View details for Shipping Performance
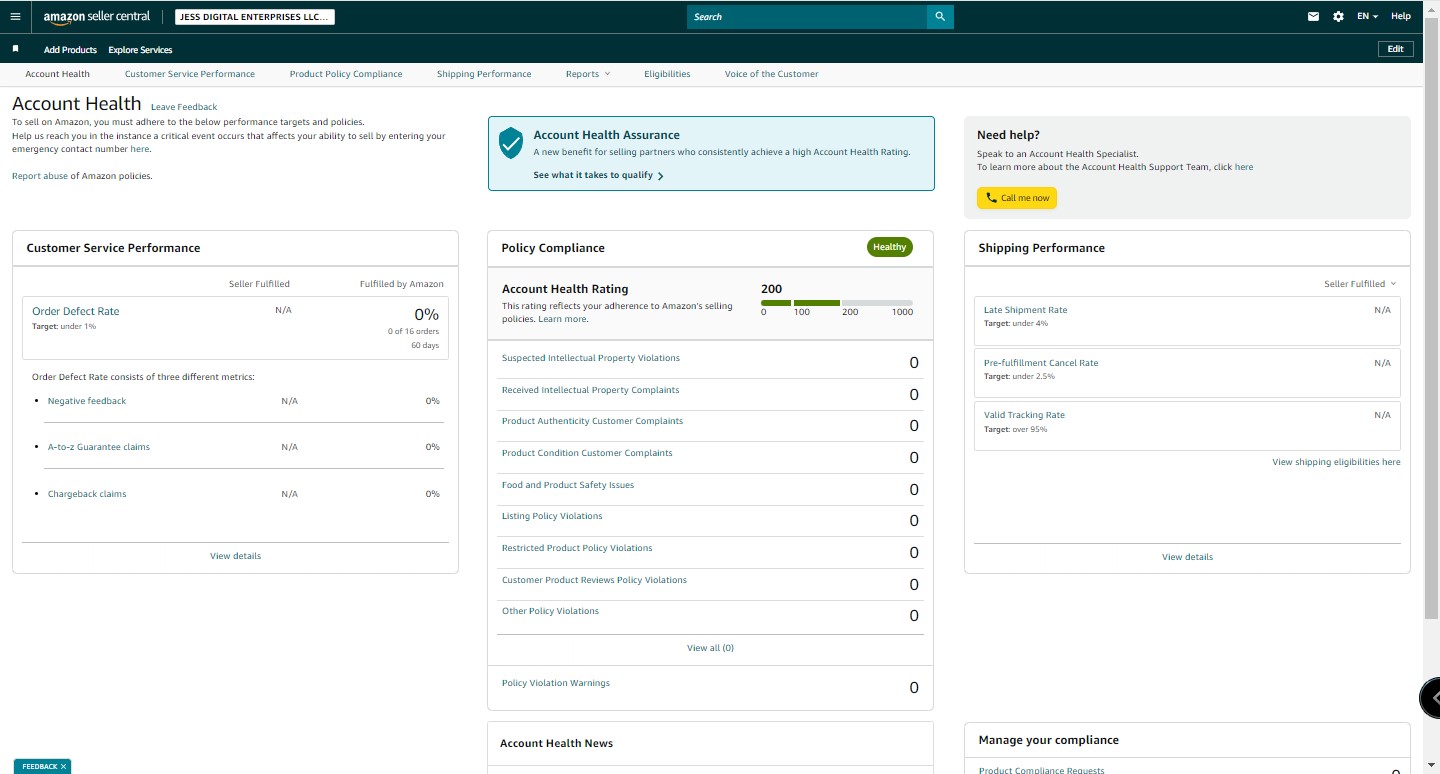The height and width of the screenshot is (774, 1440). pos(1187,557)
